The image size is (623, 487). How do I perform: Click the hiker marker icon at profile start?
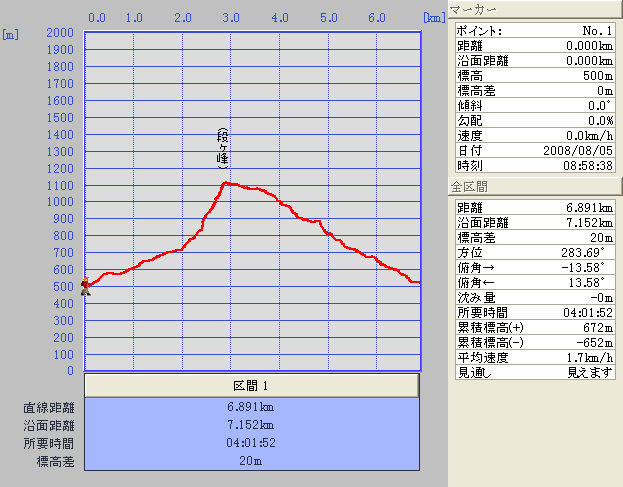(x=86, y=286)
